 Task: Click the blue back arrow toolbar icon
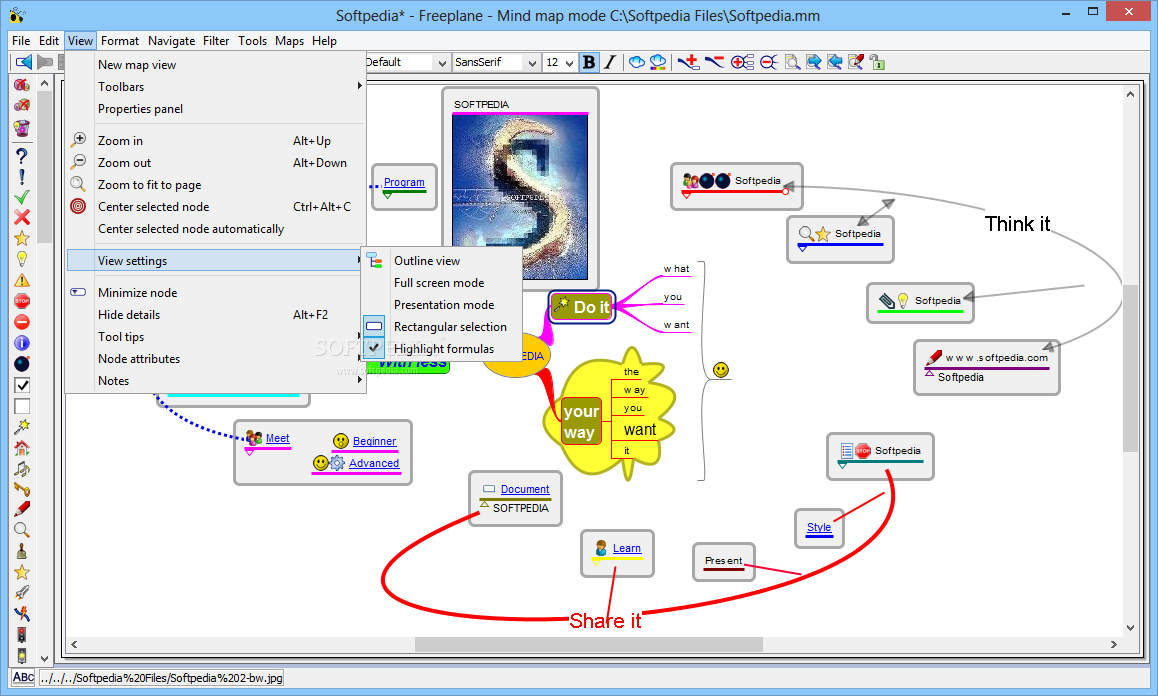tap(24, 62)
